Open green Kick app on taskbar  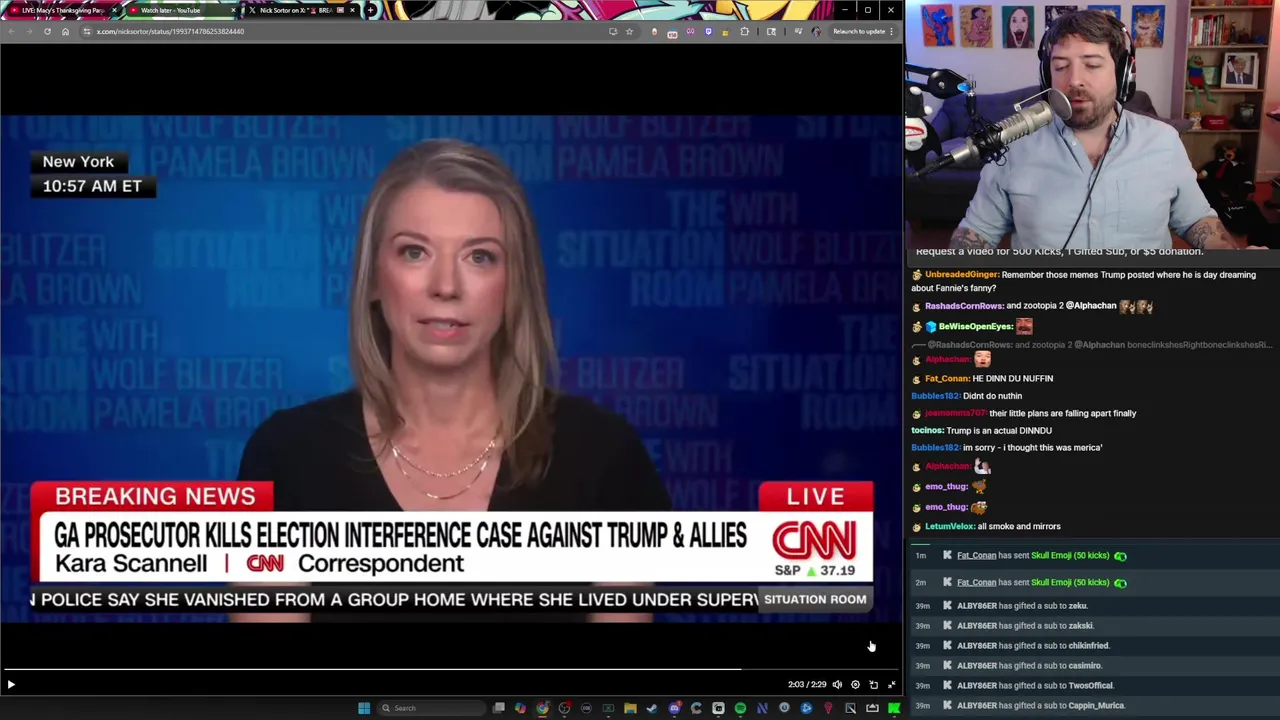click(x=893, y=708)
